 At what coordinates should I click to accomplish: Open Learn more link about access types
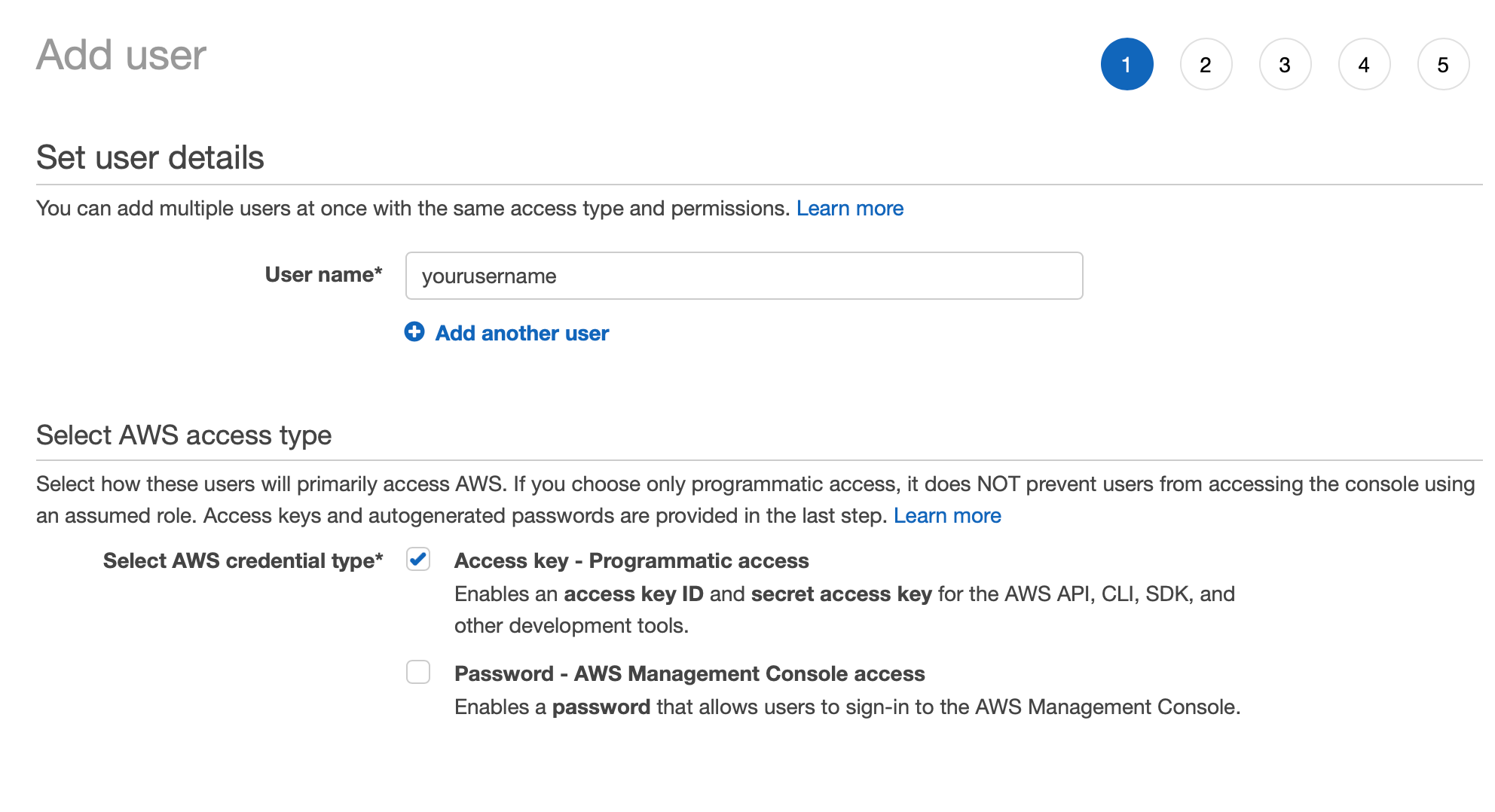click(x=946, y=516)
